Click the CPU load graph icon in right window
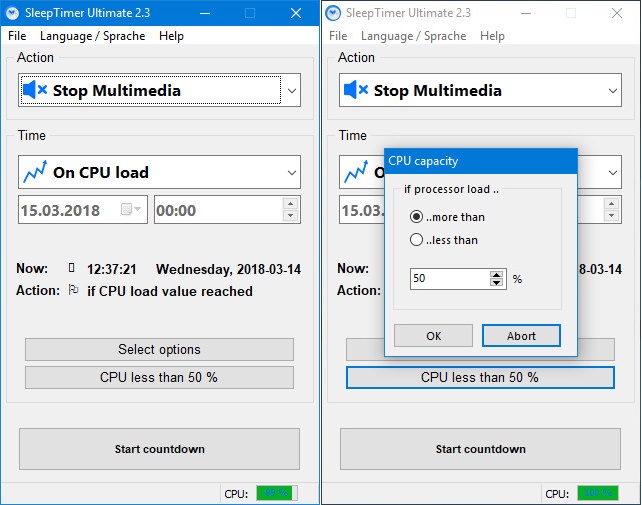 356,172
